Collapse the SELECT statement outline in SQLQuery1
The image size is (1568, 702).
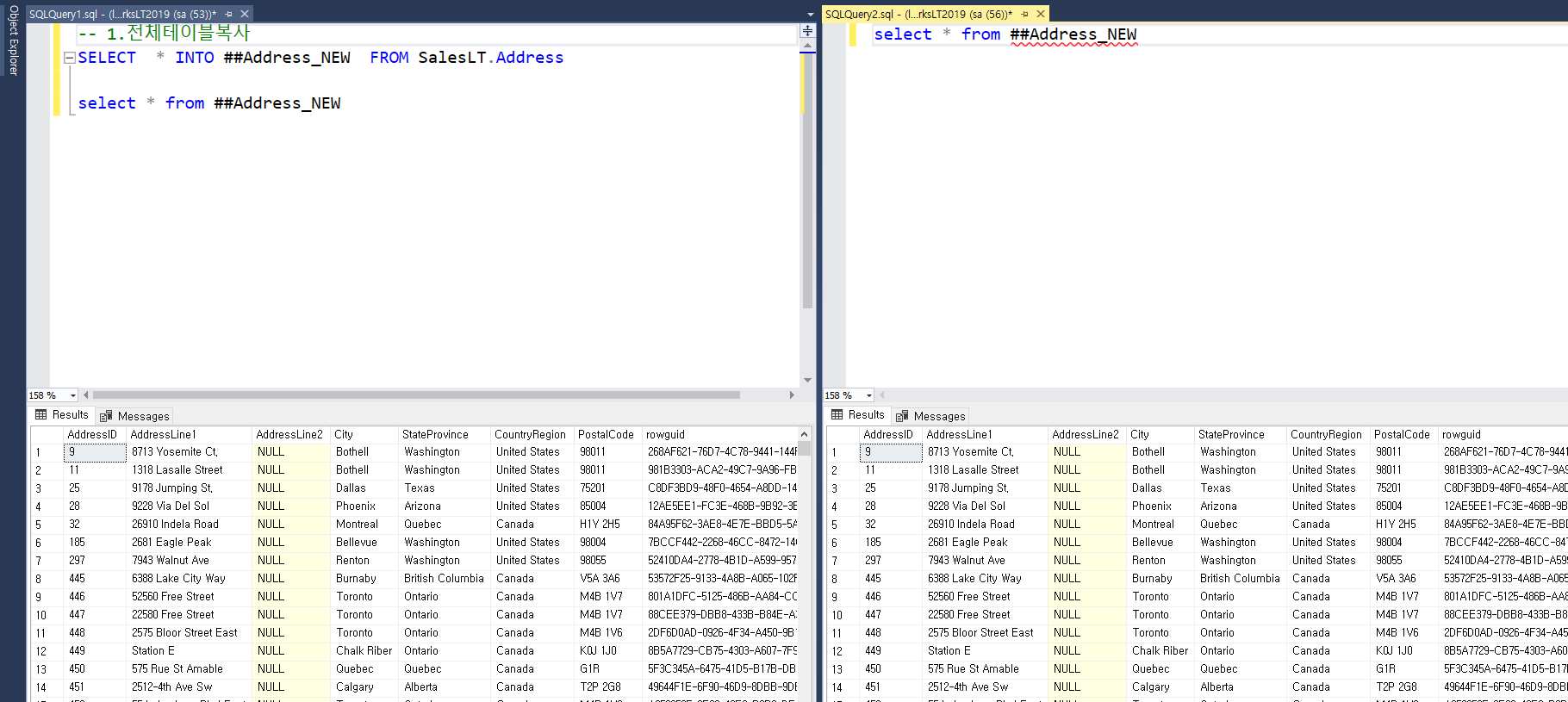point(70,58)
